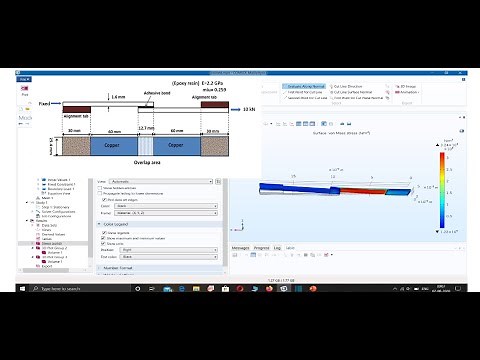Choose Cut Line Direction tool
Viewport: 480px width, 360px height.
[346, 86]
